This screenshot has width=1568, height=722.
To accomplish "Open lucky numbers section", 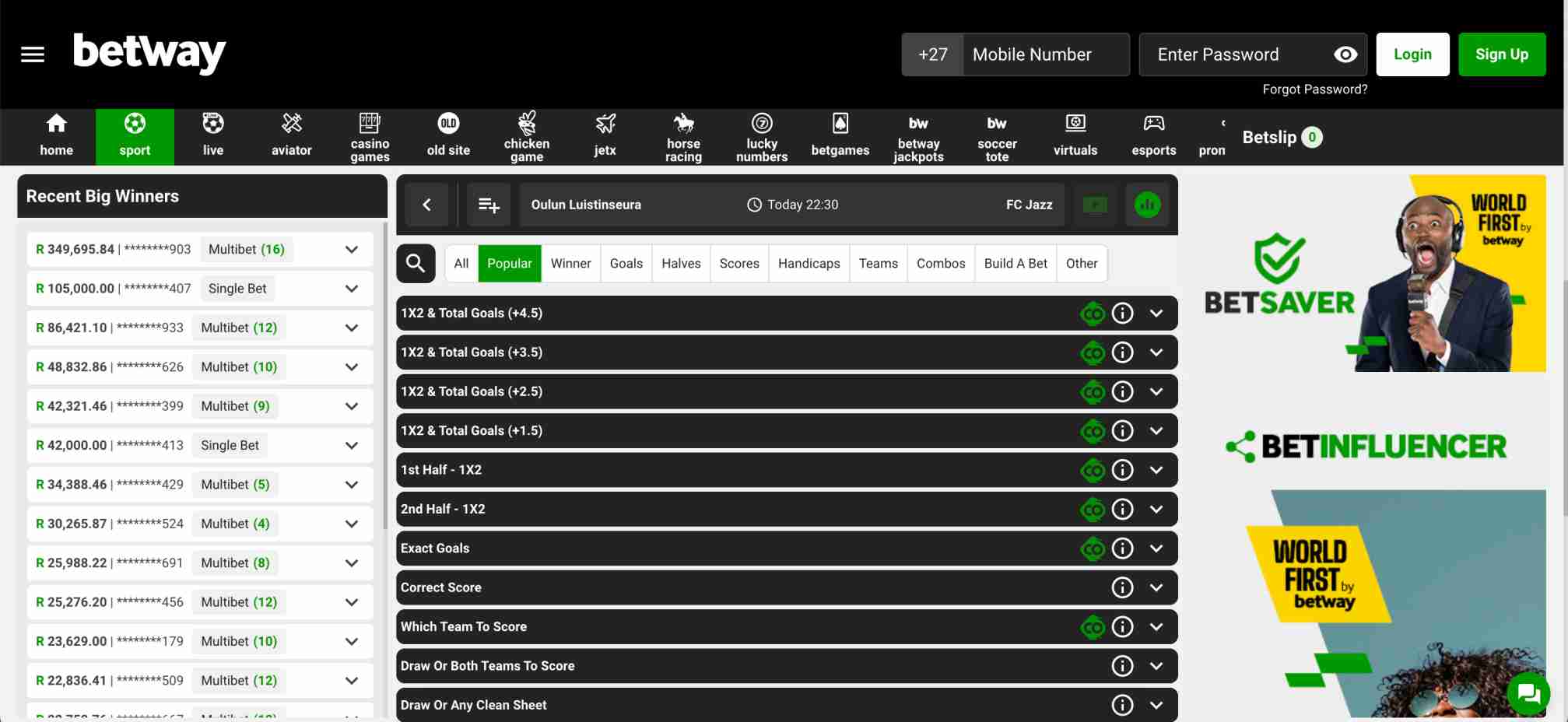I will [762, 136].
